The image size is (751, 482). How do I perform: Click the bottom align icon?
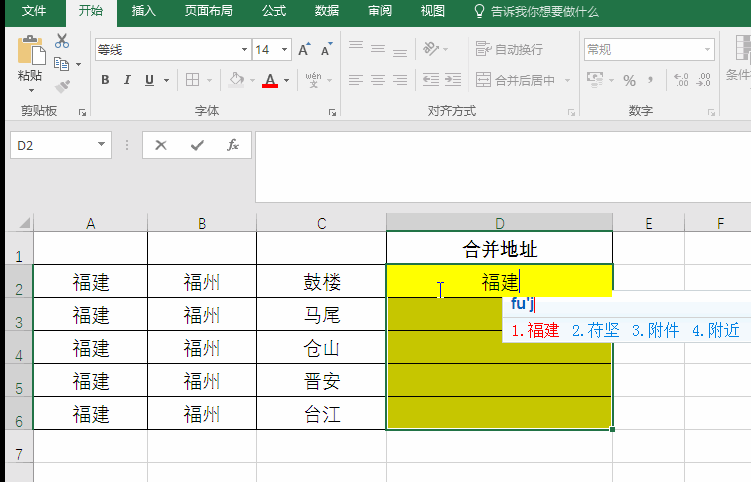point(400,52)
